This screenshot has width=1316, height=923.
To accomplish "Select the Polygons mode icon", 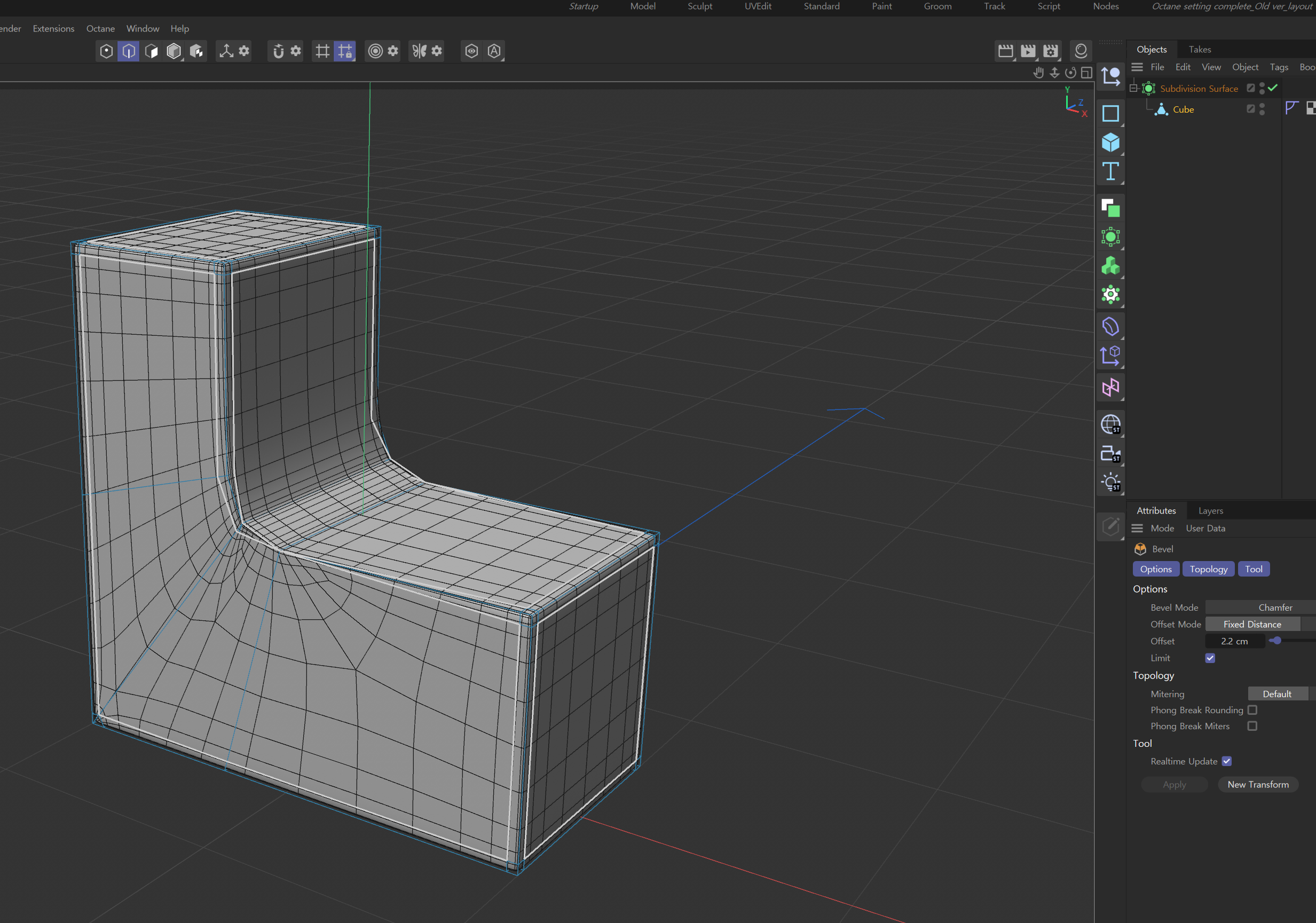I will (x=151, y=51).
